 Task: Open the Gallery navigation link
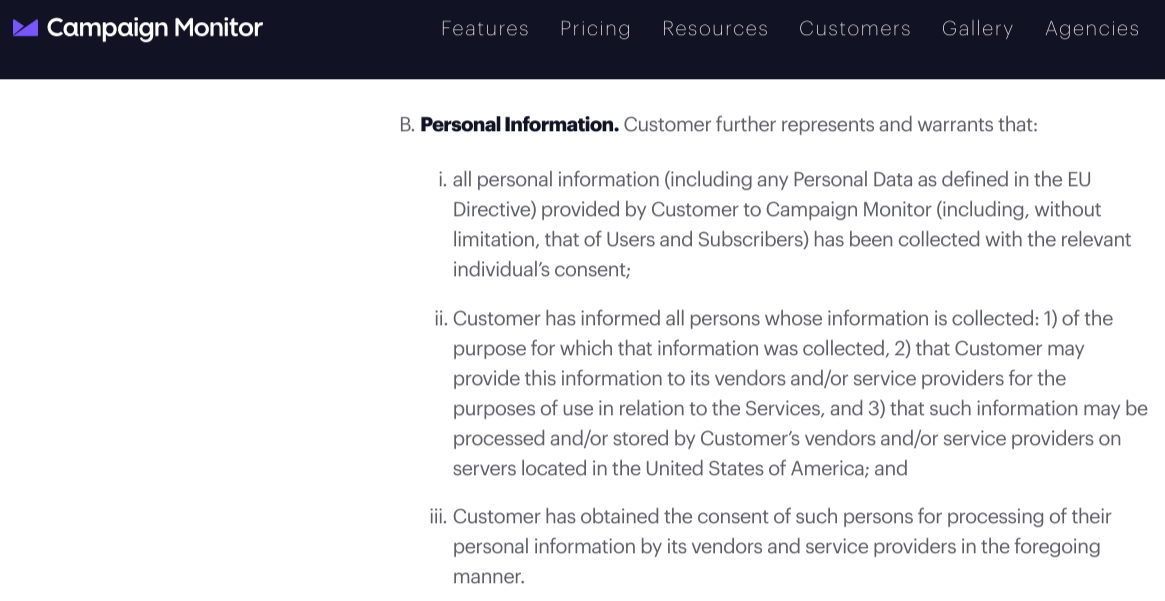click(977, 28)
